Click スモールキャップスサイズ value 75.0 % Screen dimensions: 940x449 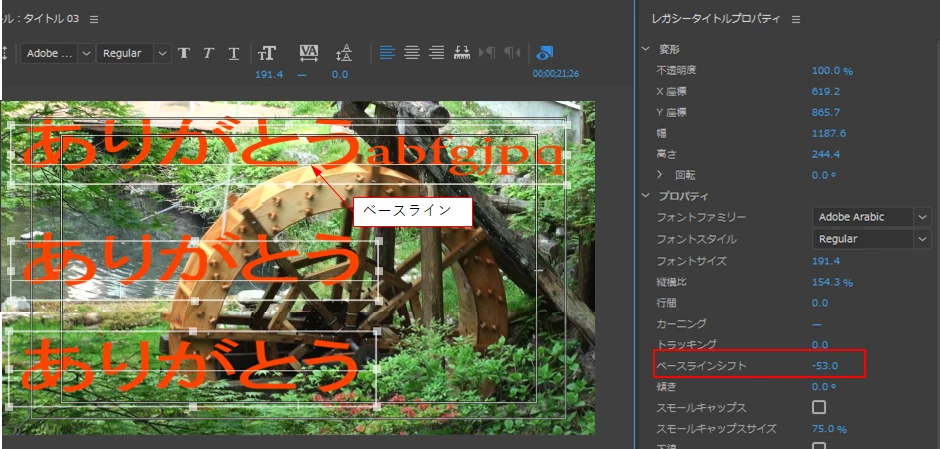point(829,429)
